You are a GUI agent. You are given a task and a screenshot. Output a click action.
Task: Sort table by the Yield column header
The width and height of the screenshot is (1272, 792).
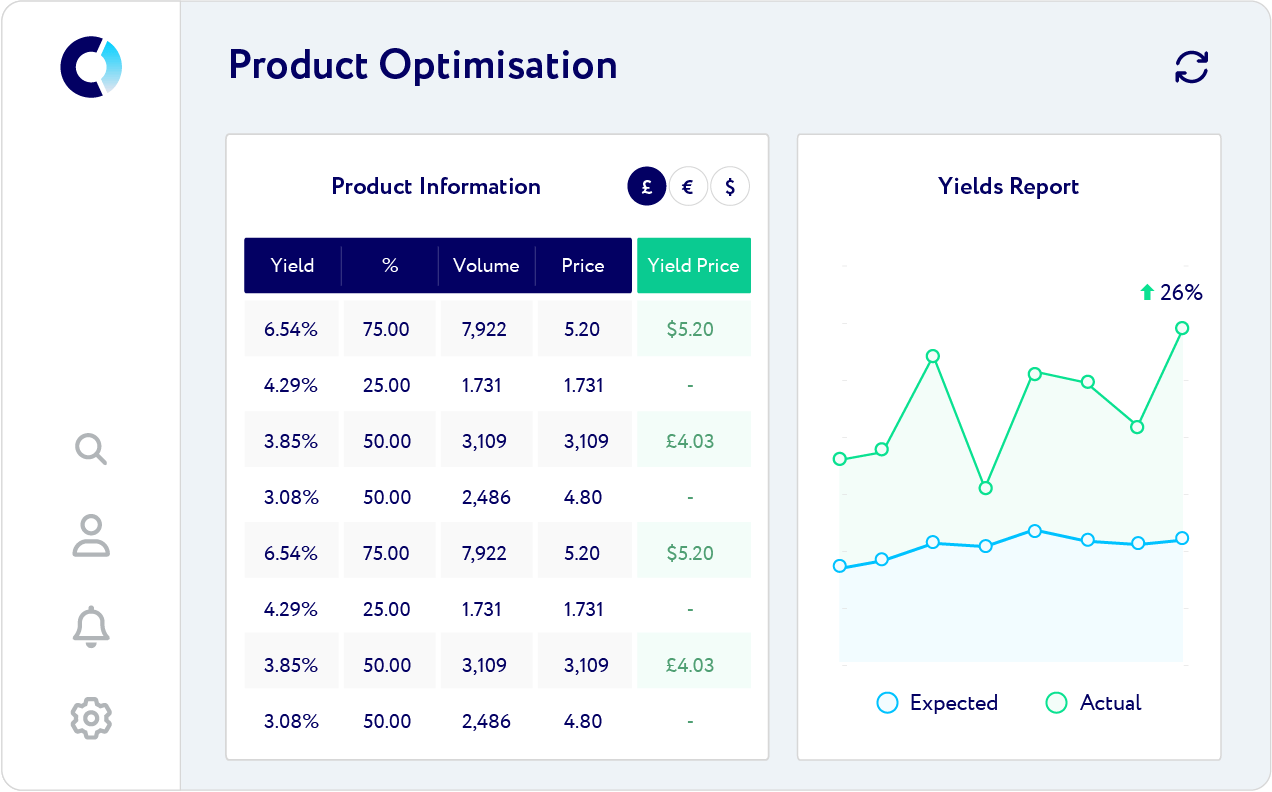pyautogui.click(x=292, y=266)
